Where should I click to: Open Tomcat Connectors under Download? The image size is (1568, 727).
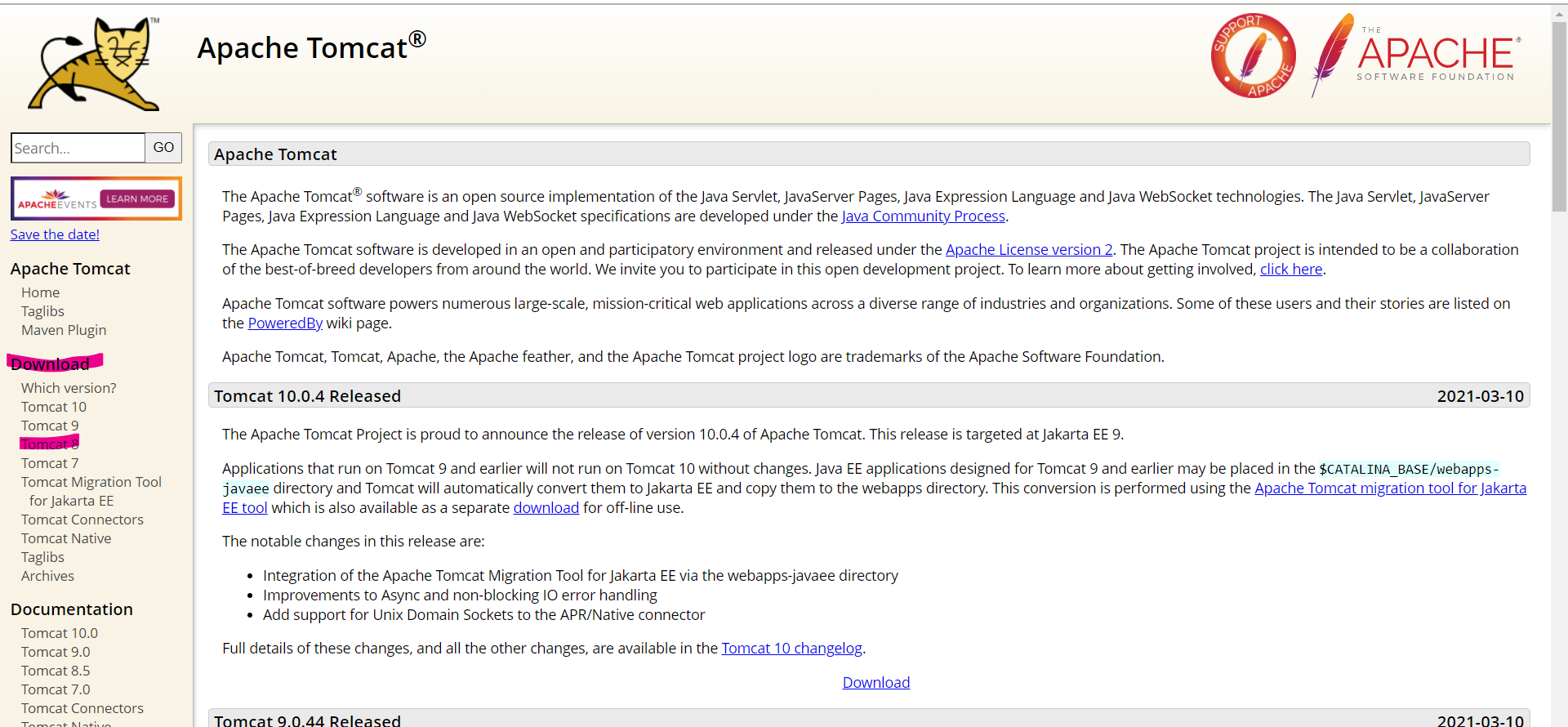coord(82,520)
